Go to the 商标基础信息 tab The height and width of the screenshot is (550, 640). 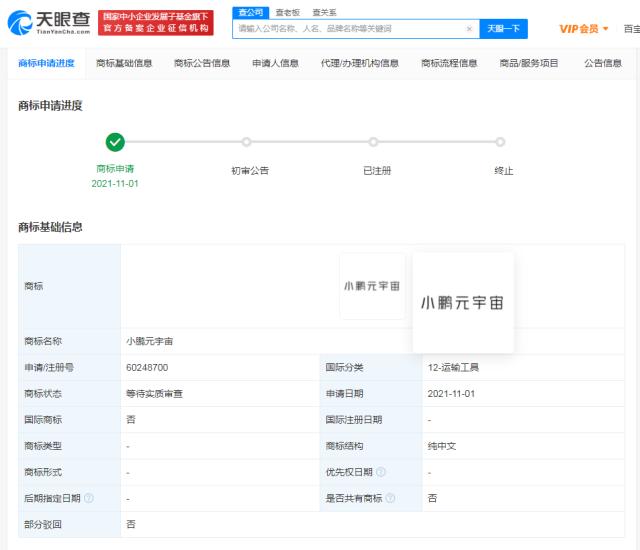point(124,63)
